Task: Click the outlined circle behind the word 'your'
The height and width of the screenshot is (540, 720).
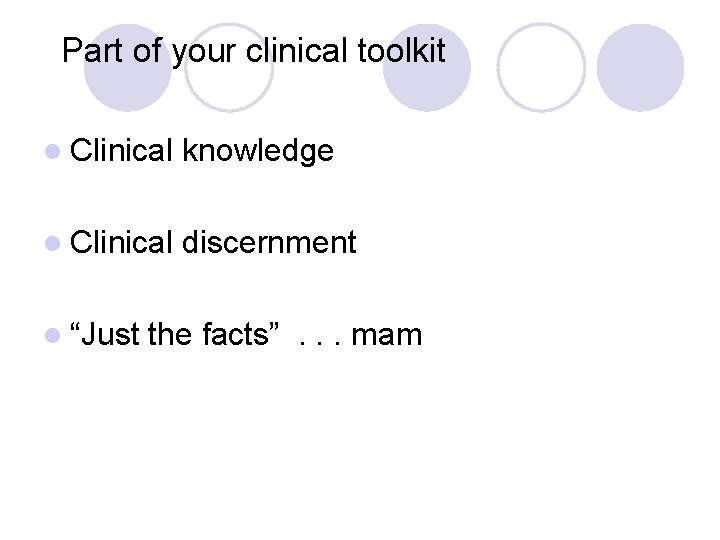Action: (x=229, y=68)
